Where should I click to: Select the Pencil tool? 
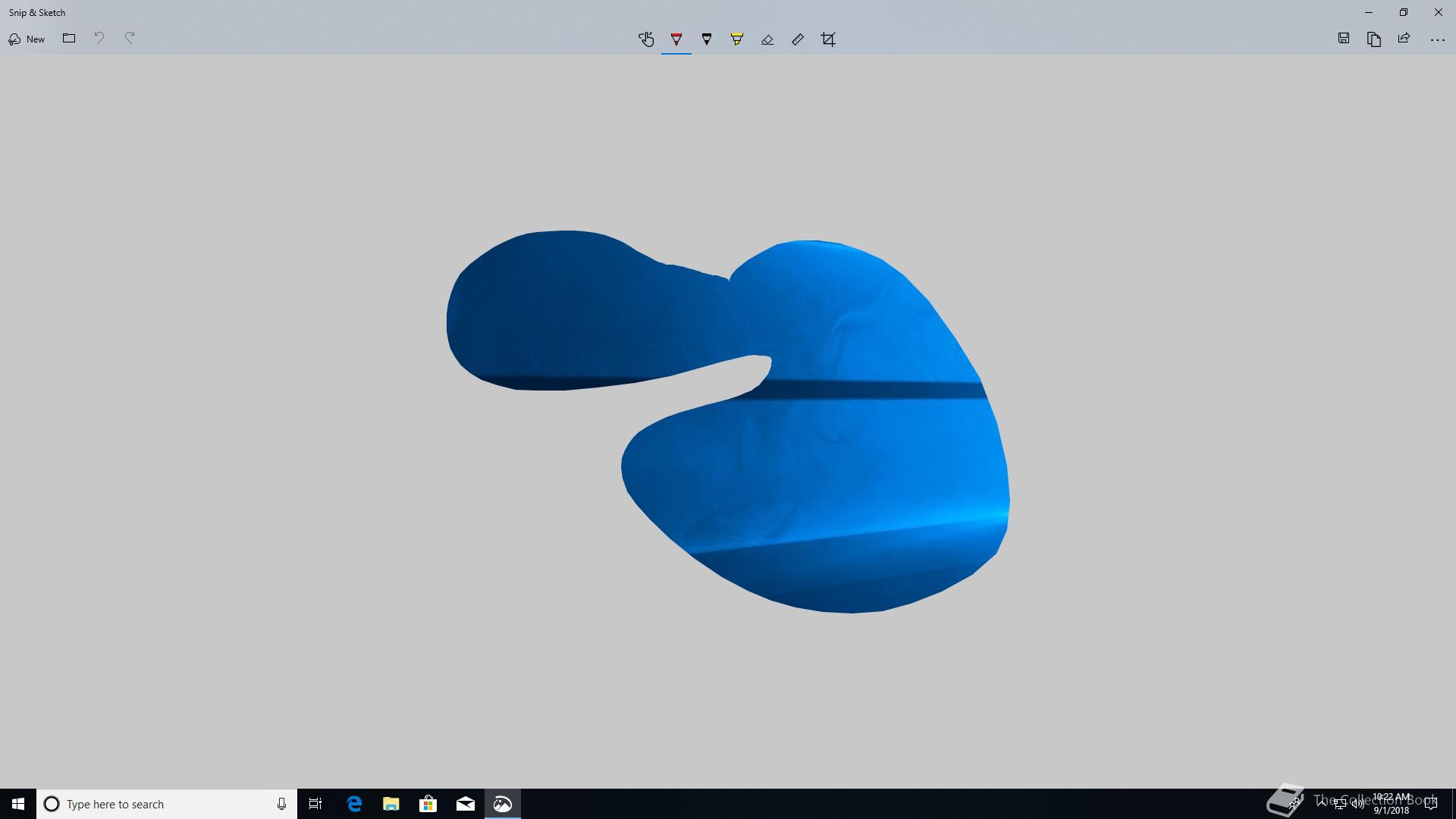707,39
